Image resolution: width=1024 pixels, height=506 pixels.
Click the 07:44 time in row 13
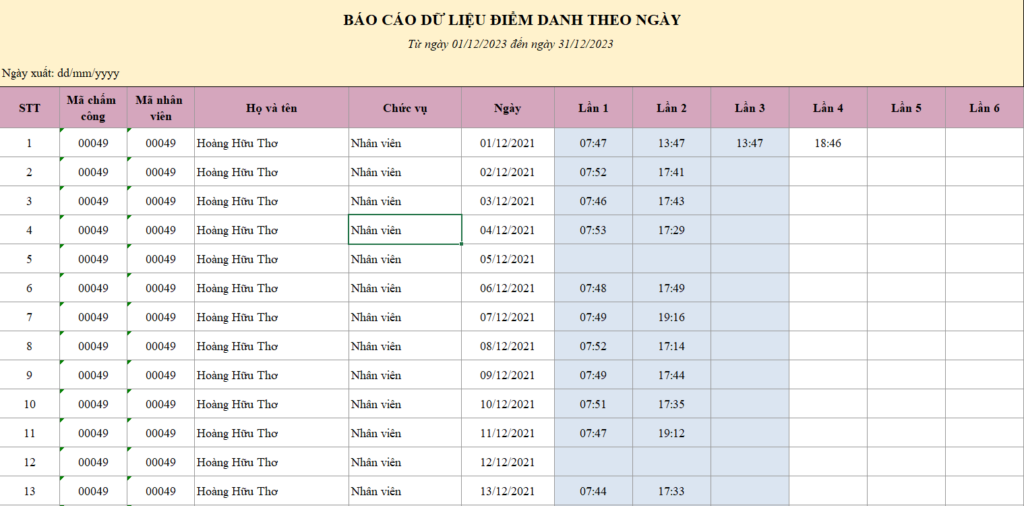(x=593, y=492)
